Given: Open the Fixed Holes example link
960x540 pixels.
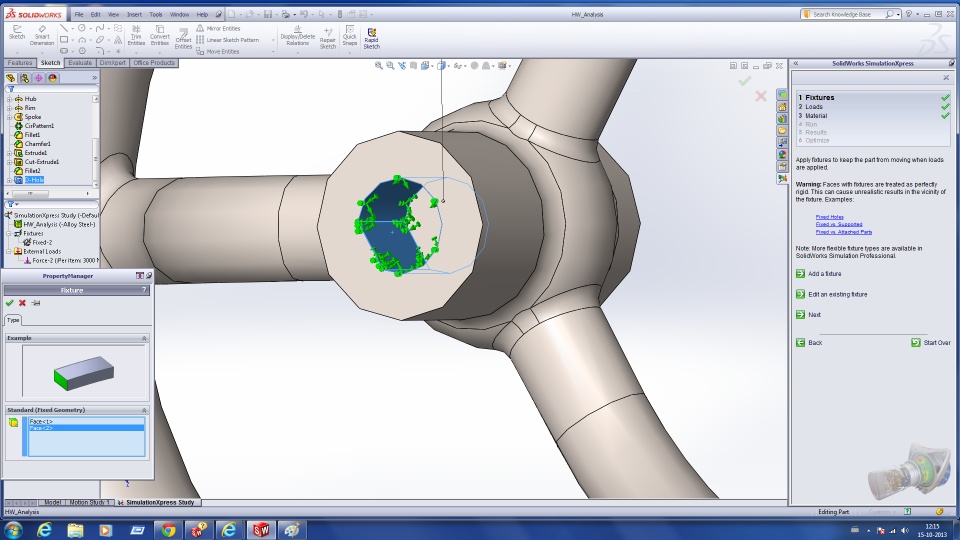Looking at the screenshot, I should pos(830,217).
